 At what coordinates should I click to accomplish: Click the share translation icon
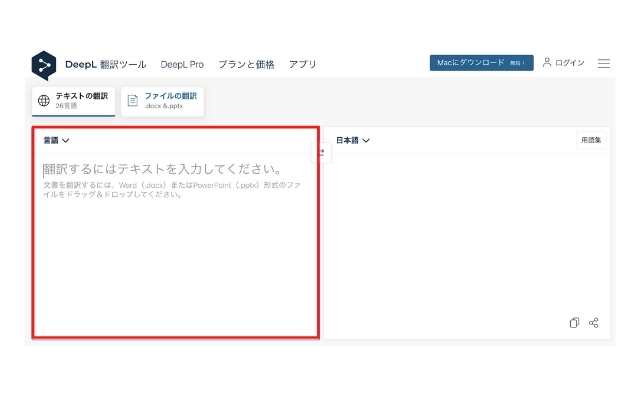pos(594,323)
